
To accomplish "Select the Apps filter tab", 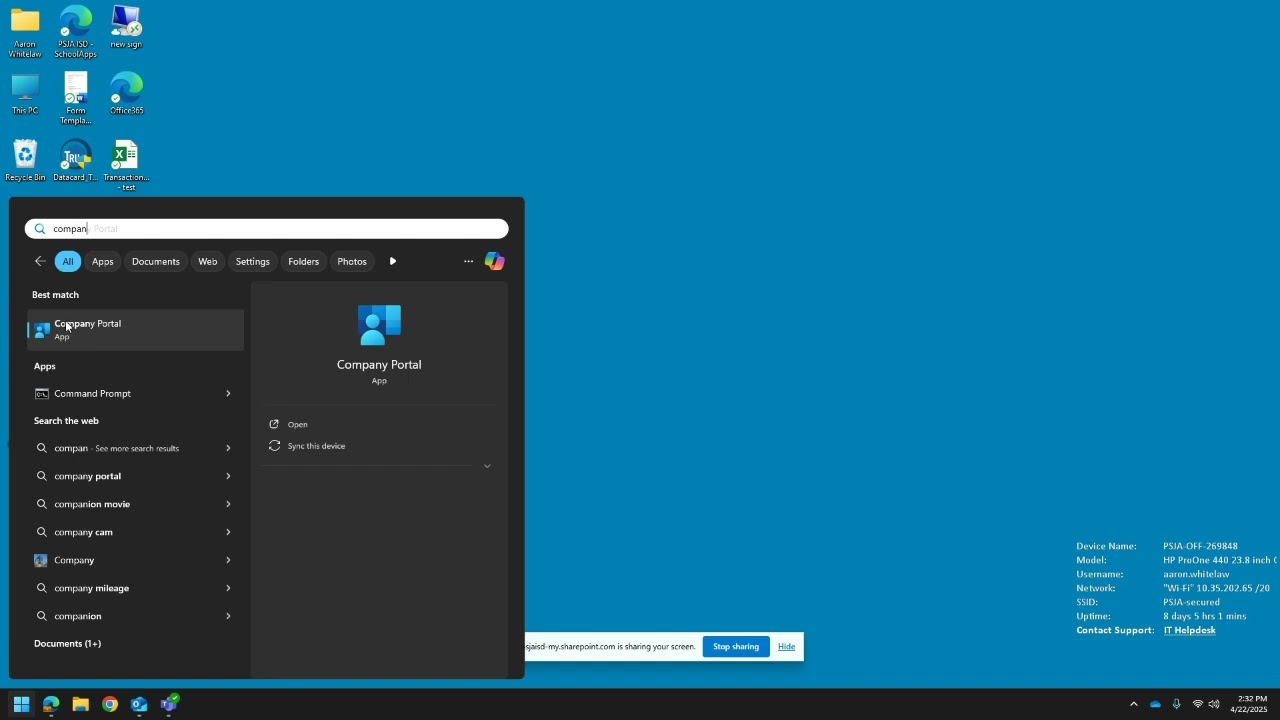I will point(103,261).
